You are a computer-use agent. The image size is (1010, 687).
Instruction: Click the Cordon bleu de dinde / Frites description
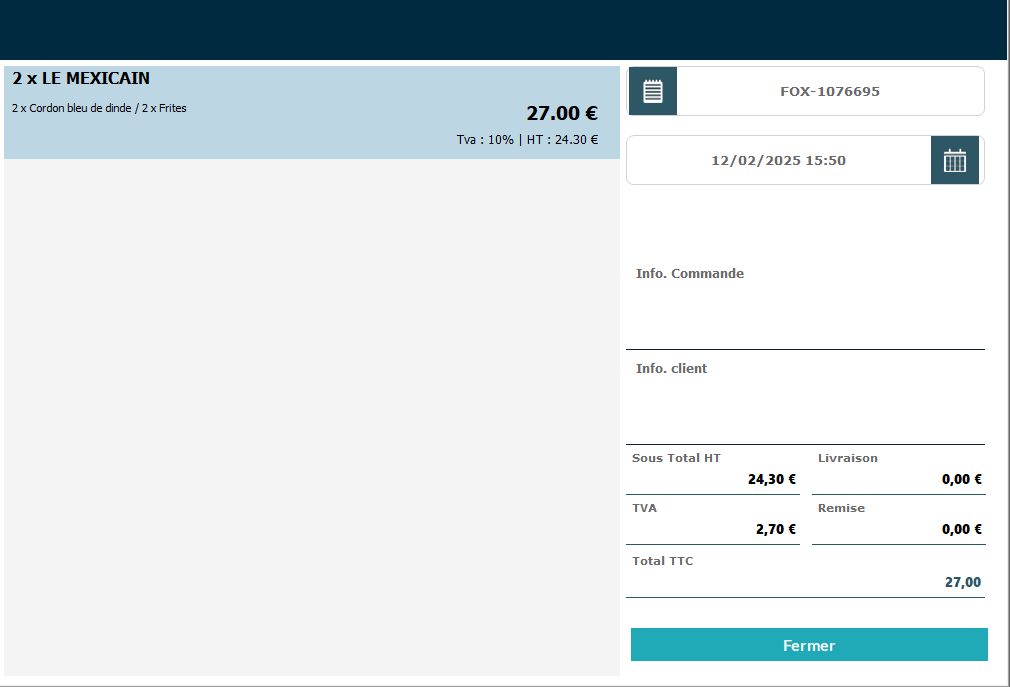point(99,108)
